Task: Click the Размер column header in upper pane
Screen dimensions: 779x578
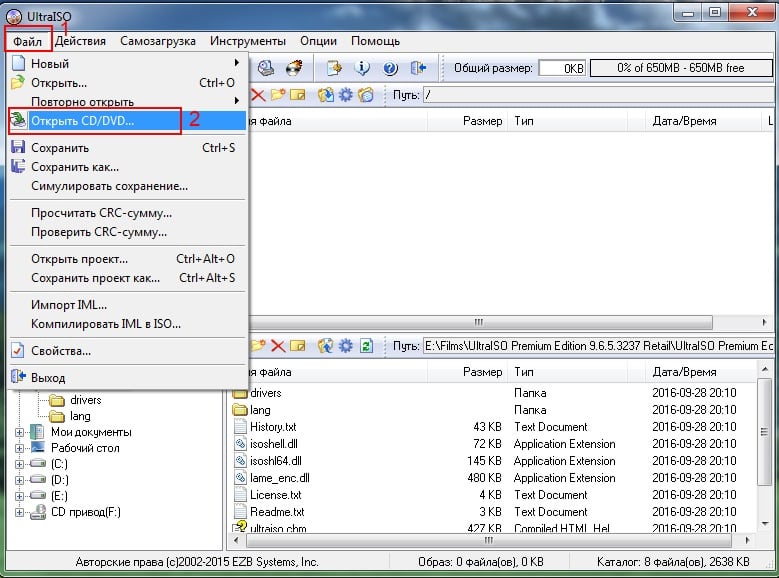Action: tap(482, 121)
